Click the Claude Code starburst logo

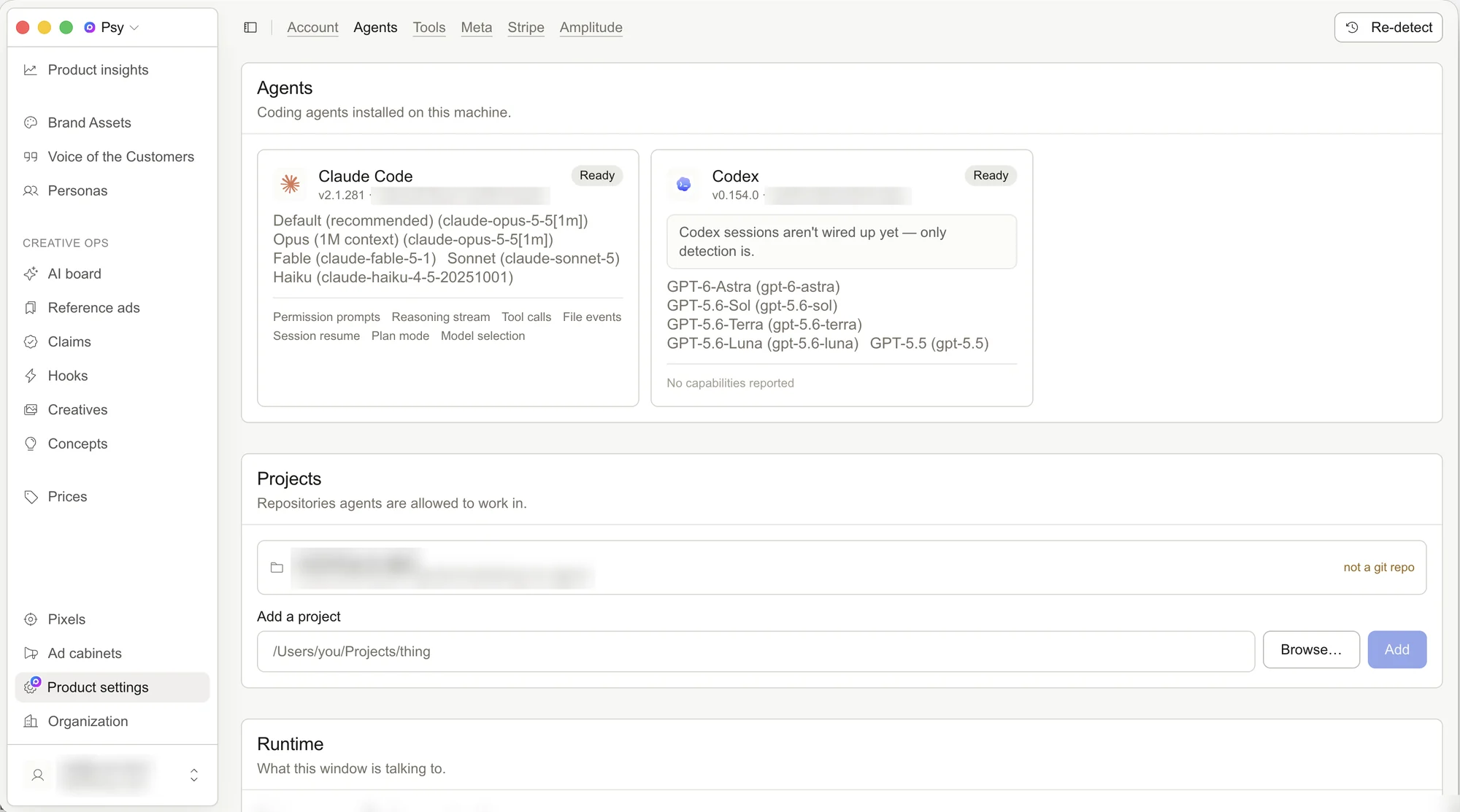point(291,184)
